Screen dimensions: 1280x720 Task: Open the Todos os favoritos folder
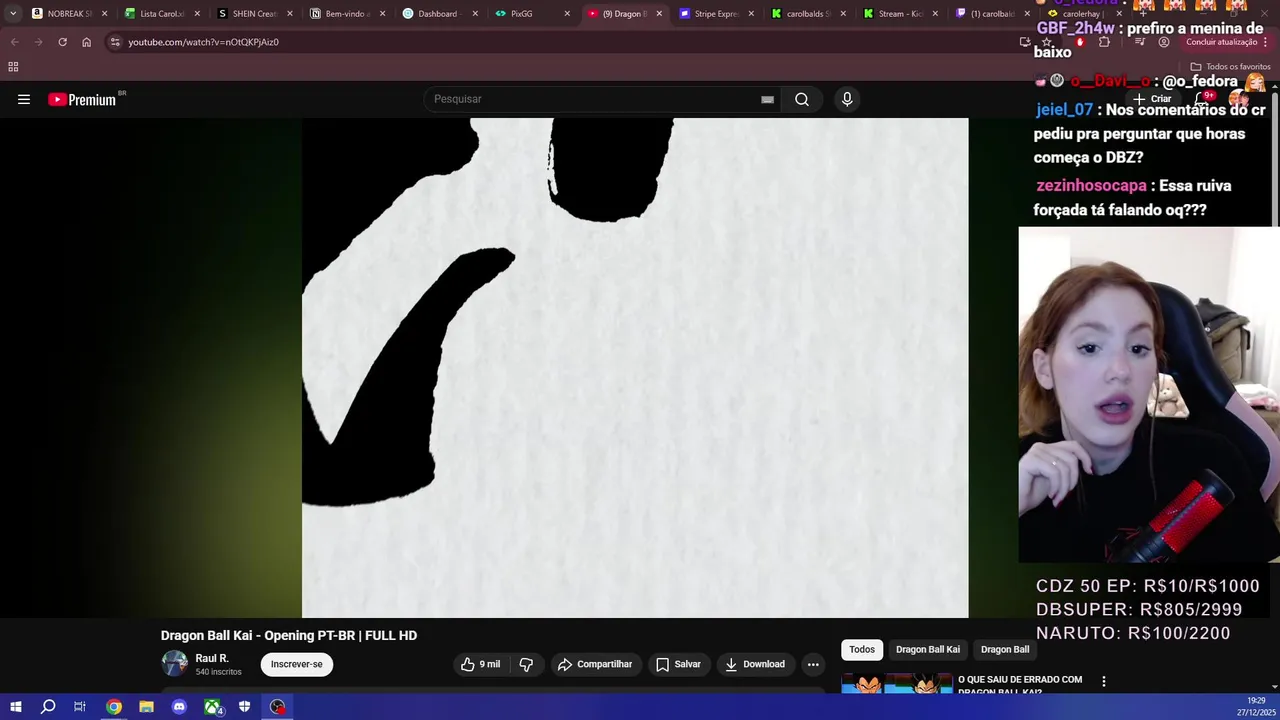point(1230,67)
